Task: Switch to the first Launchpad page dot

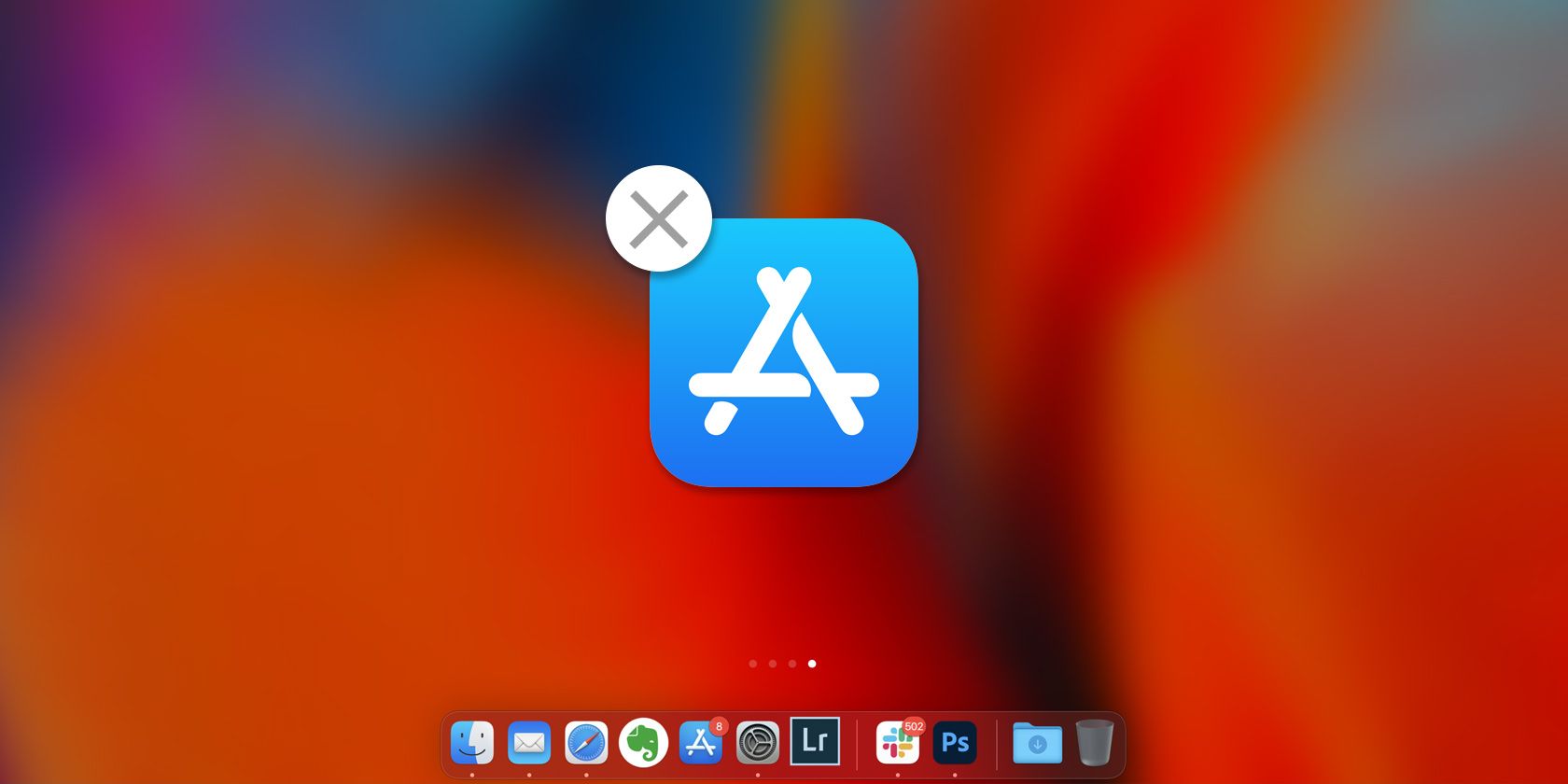Action: pos(753,664)
